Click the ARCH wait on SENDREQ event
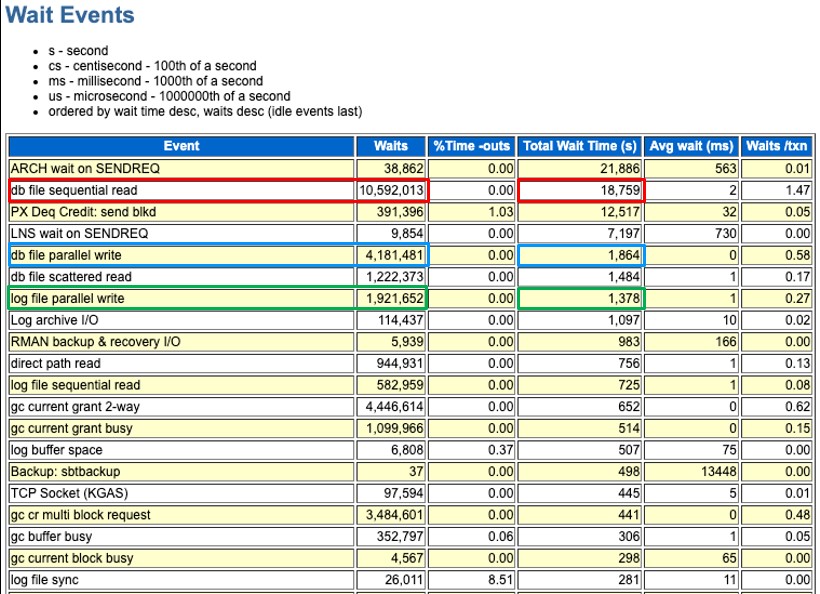Viewport: 820px width, 594px height. tap(85, 168)
